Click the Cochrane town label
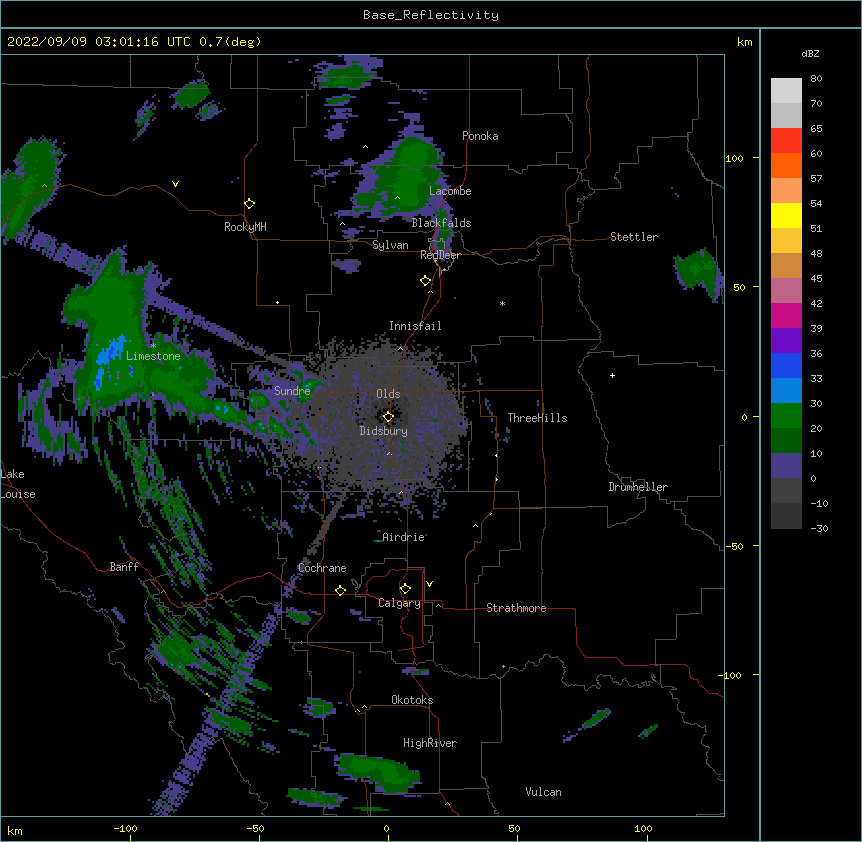The width and height of the screenshot is (862, 842). pyautogui.click(x=322, y=568)
